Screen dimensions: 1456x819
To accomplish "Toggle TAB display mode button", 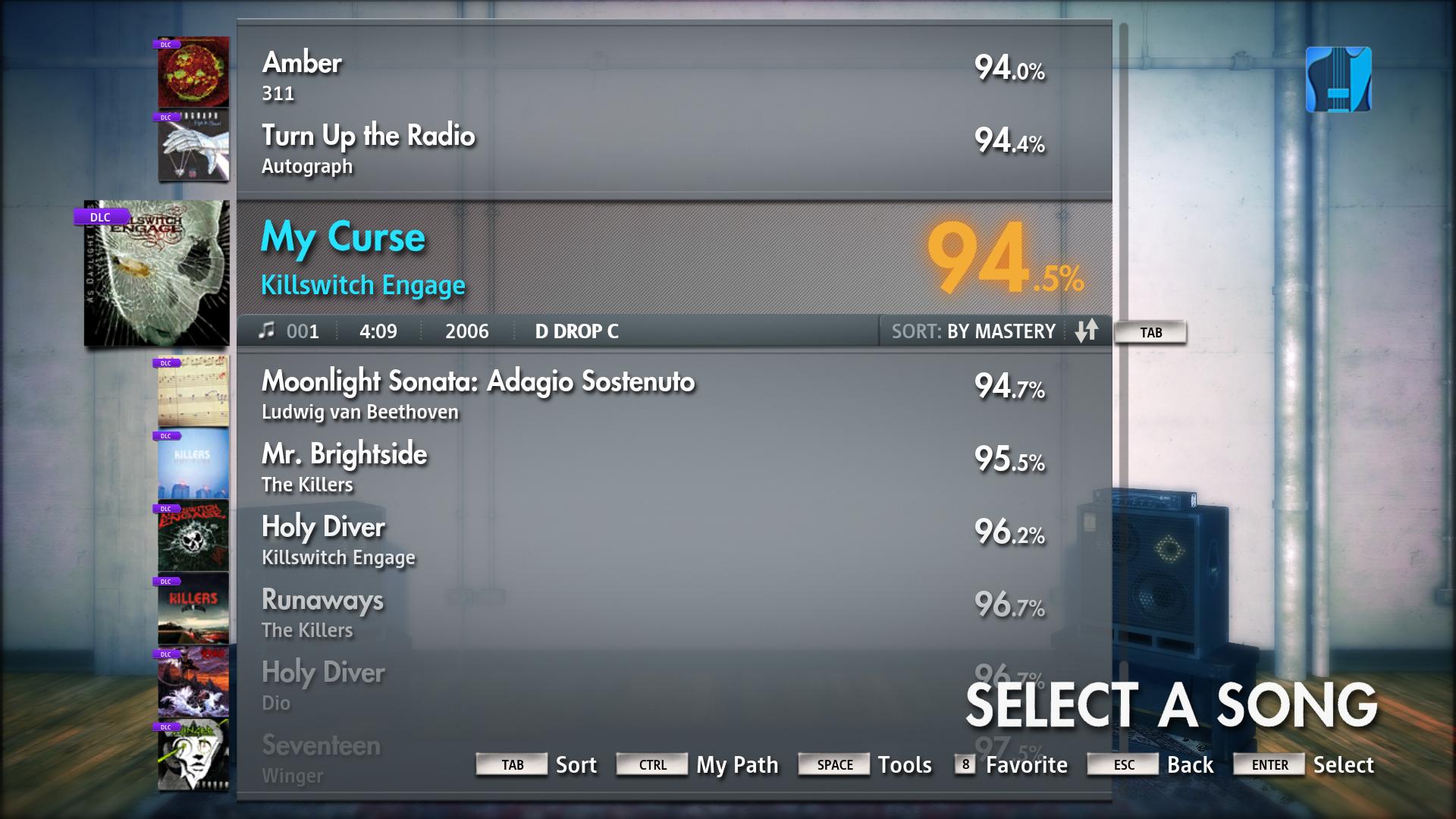I will [x=1153, y=331].
